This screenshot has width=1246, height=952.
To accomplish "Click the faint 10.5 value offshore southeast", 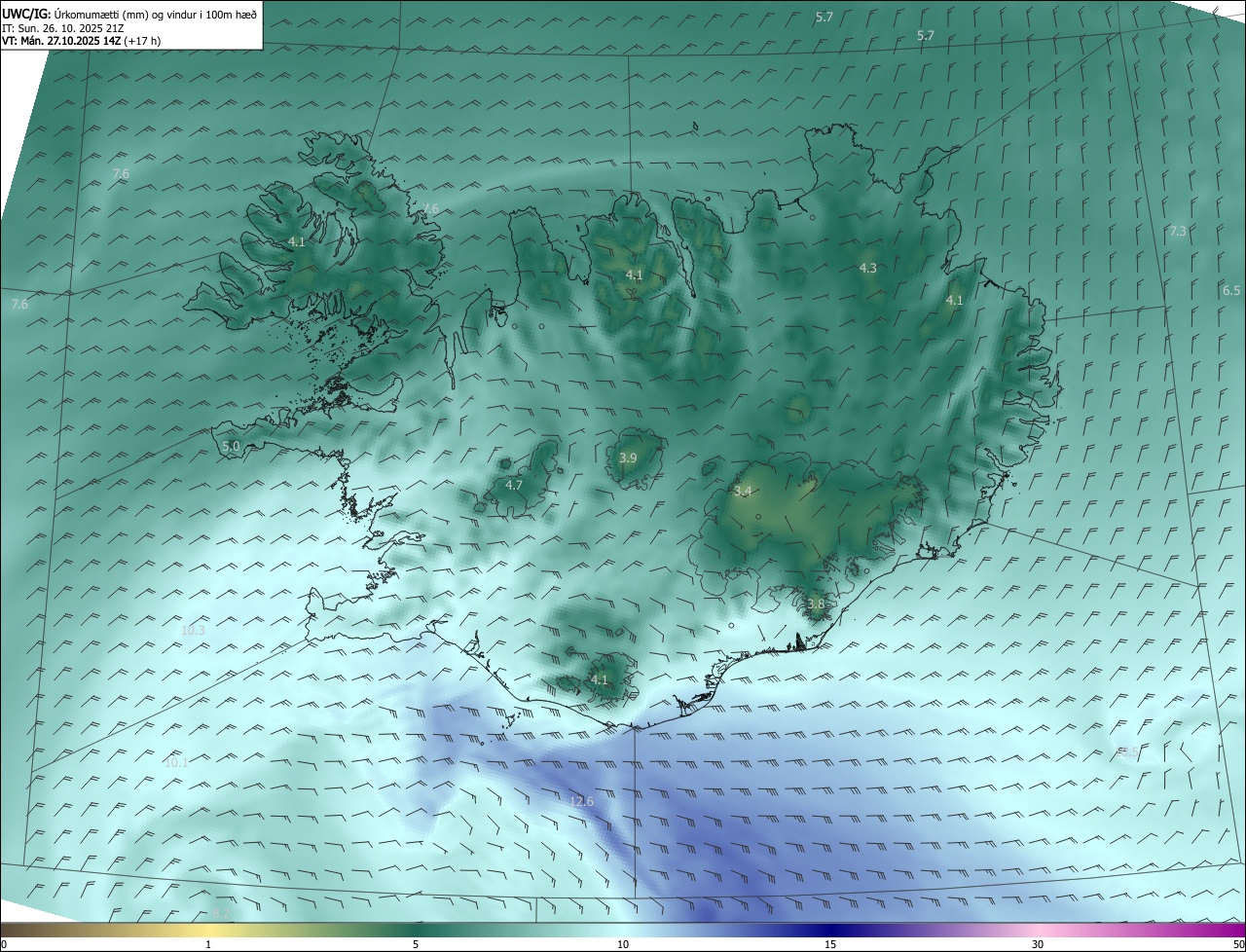I will point(1126,751).
